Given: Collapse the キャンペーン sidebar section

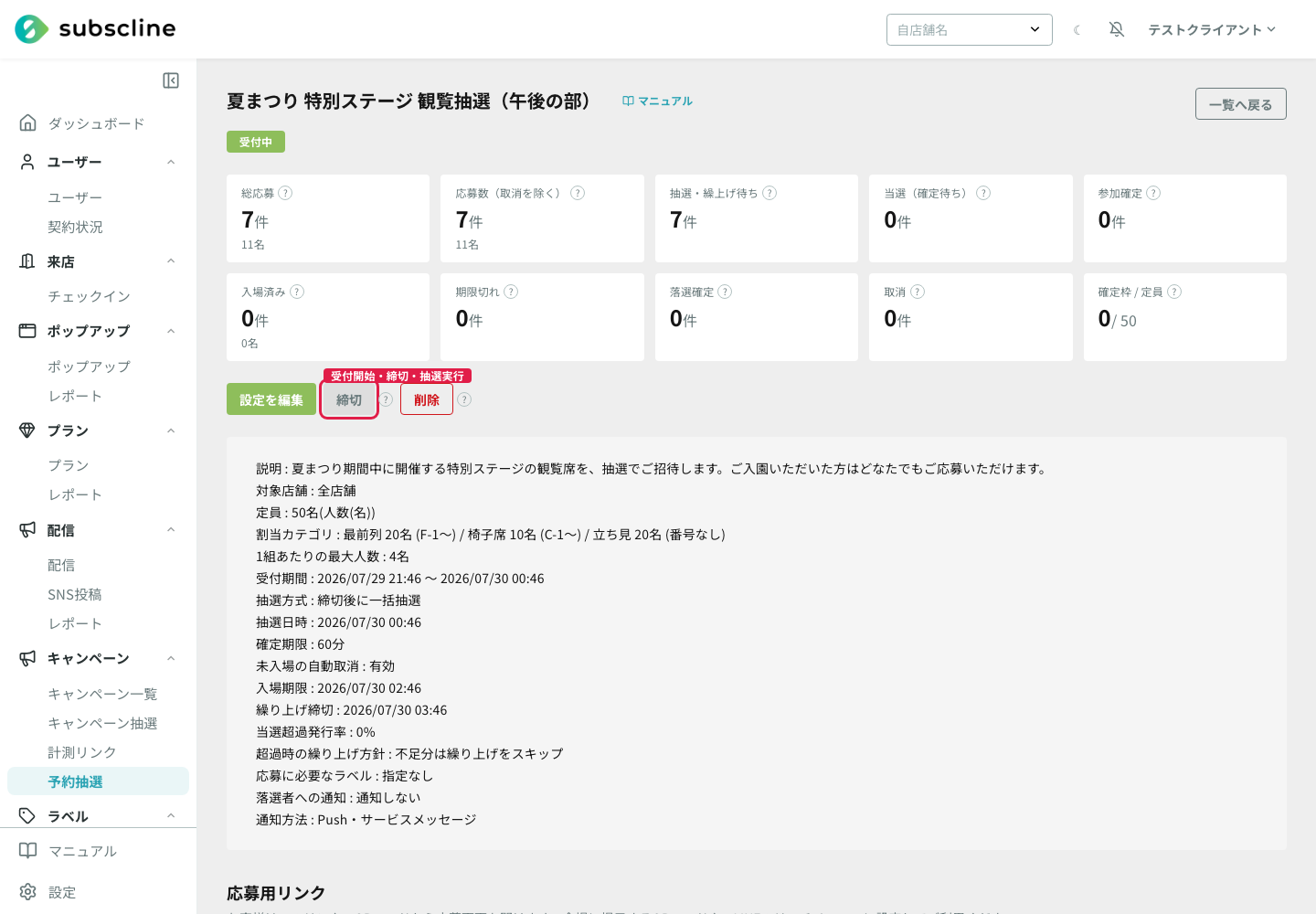Looking at the screenshot, I should (171, 658).
